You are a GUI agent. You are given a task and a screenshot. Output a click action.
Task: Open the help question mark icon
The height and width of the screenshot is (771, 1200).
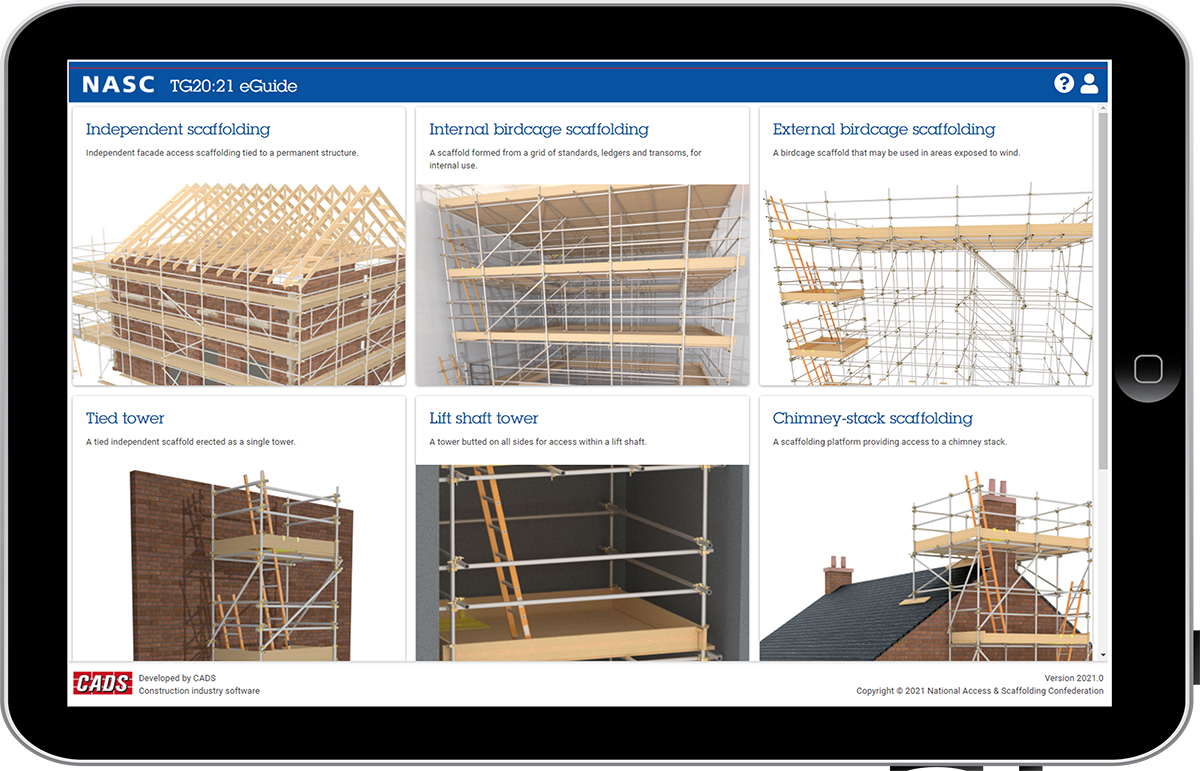(1064, 84)
